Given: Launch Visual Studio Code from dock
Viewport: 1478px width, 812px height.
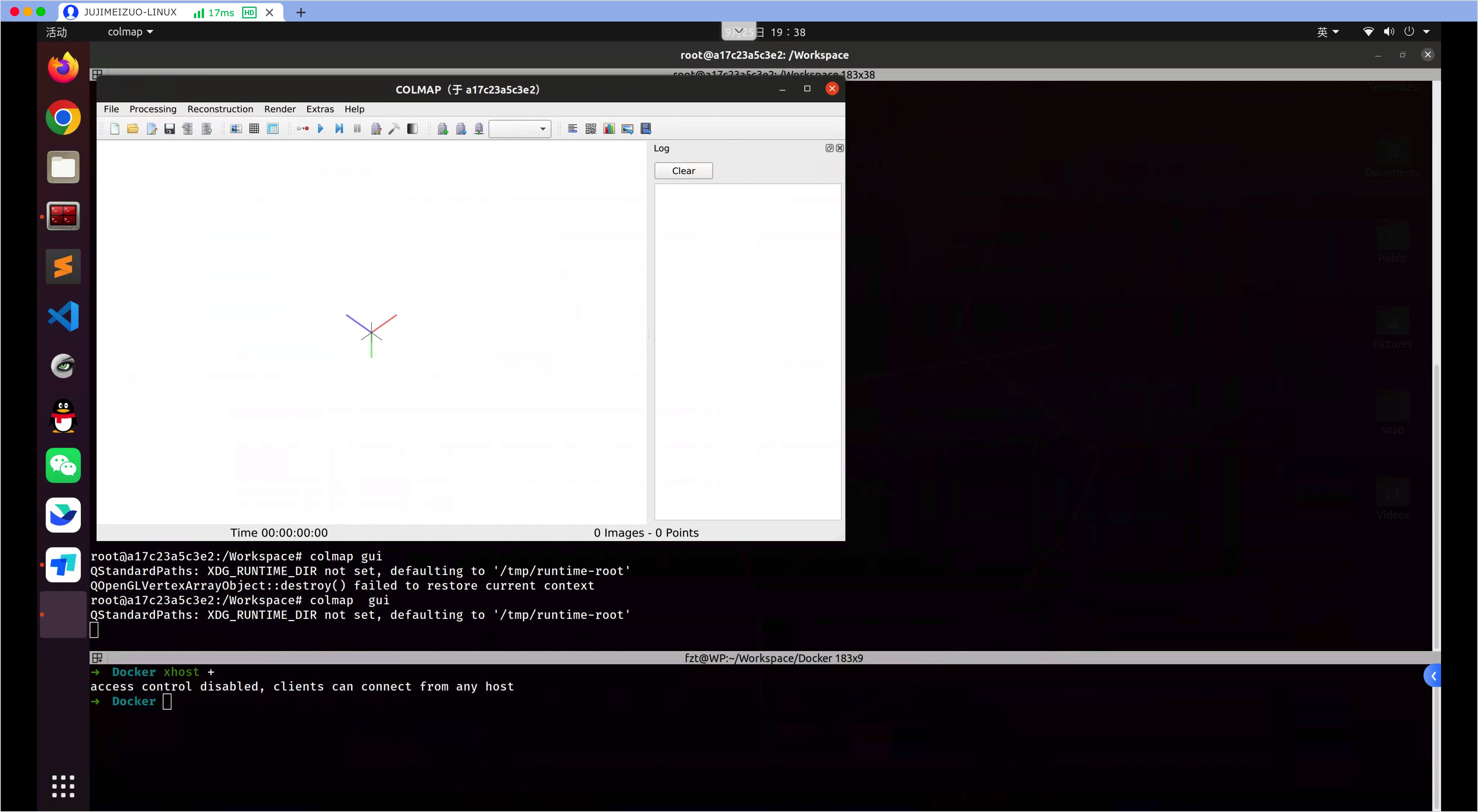Looking at the screenshot, I should [63, 316].
